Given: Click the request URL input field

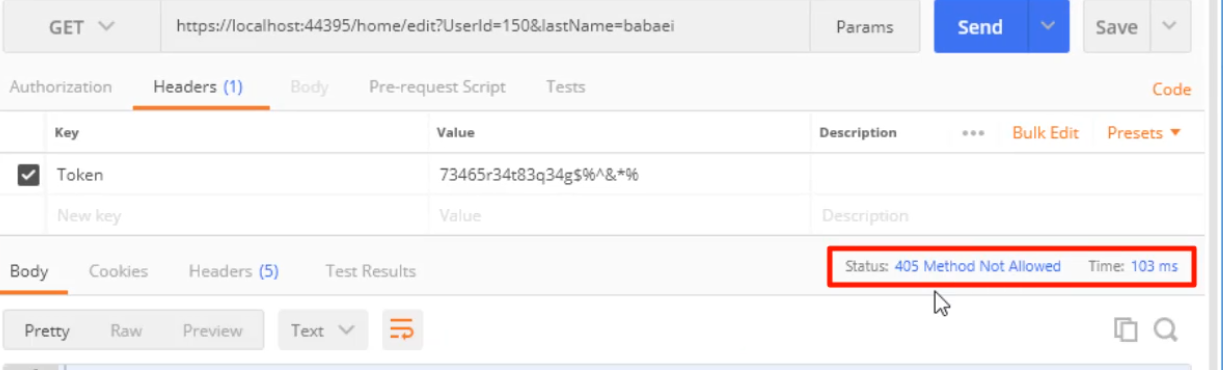Looking at the screenshot, I should coord(485,27).
